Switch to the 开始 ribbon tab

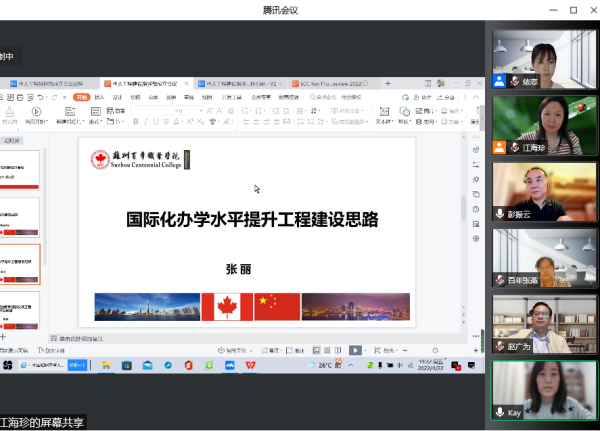(x=81, y=97)
